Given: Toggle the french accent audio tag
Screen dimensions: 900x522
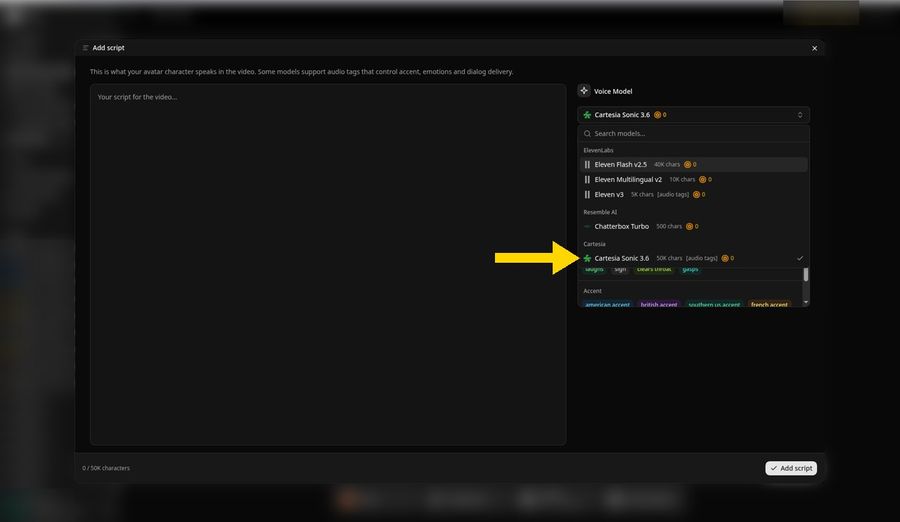Looking at the screenshot, I should (x=769, y=304).
